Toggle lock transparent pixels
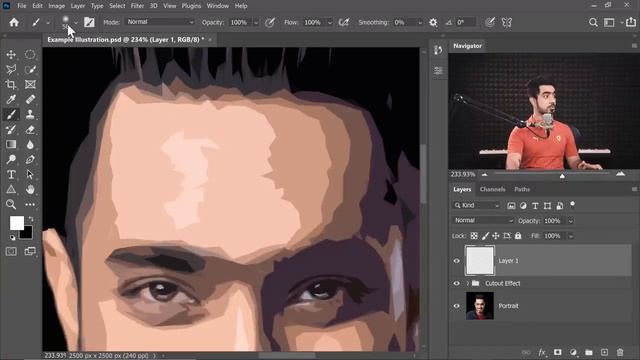 pos(474,236)
